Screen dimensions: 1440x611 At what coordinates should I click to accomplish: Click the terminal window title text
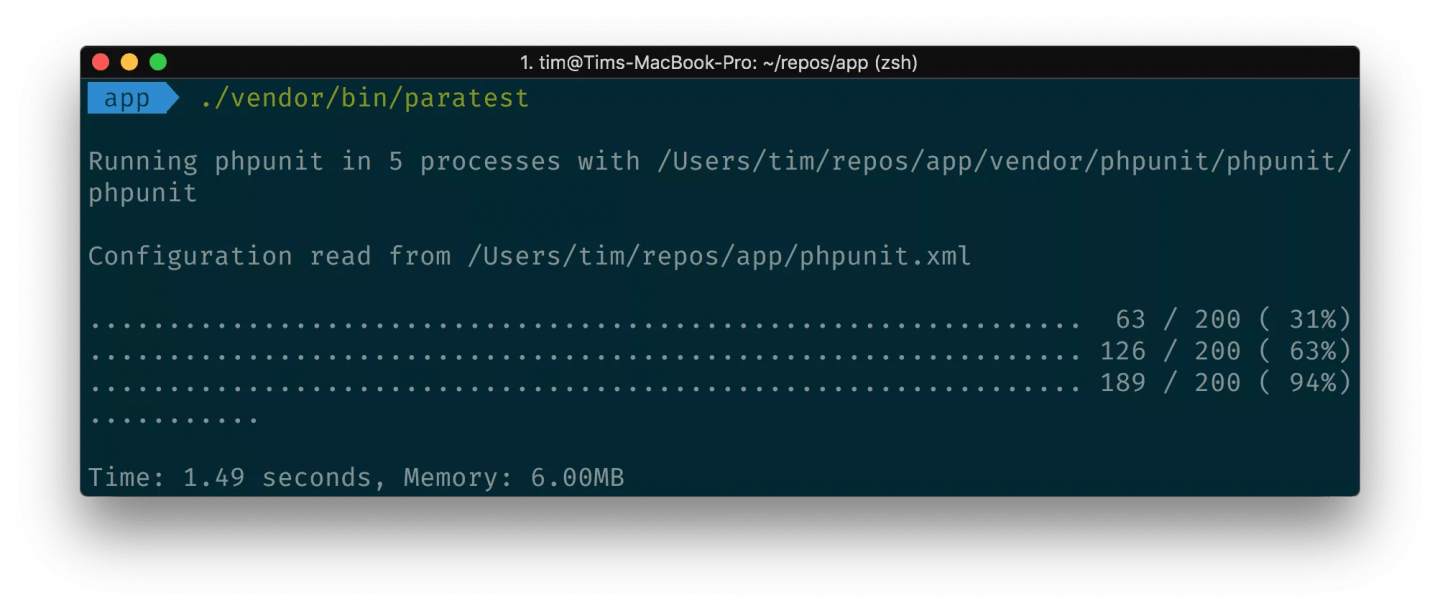[719, 63]
